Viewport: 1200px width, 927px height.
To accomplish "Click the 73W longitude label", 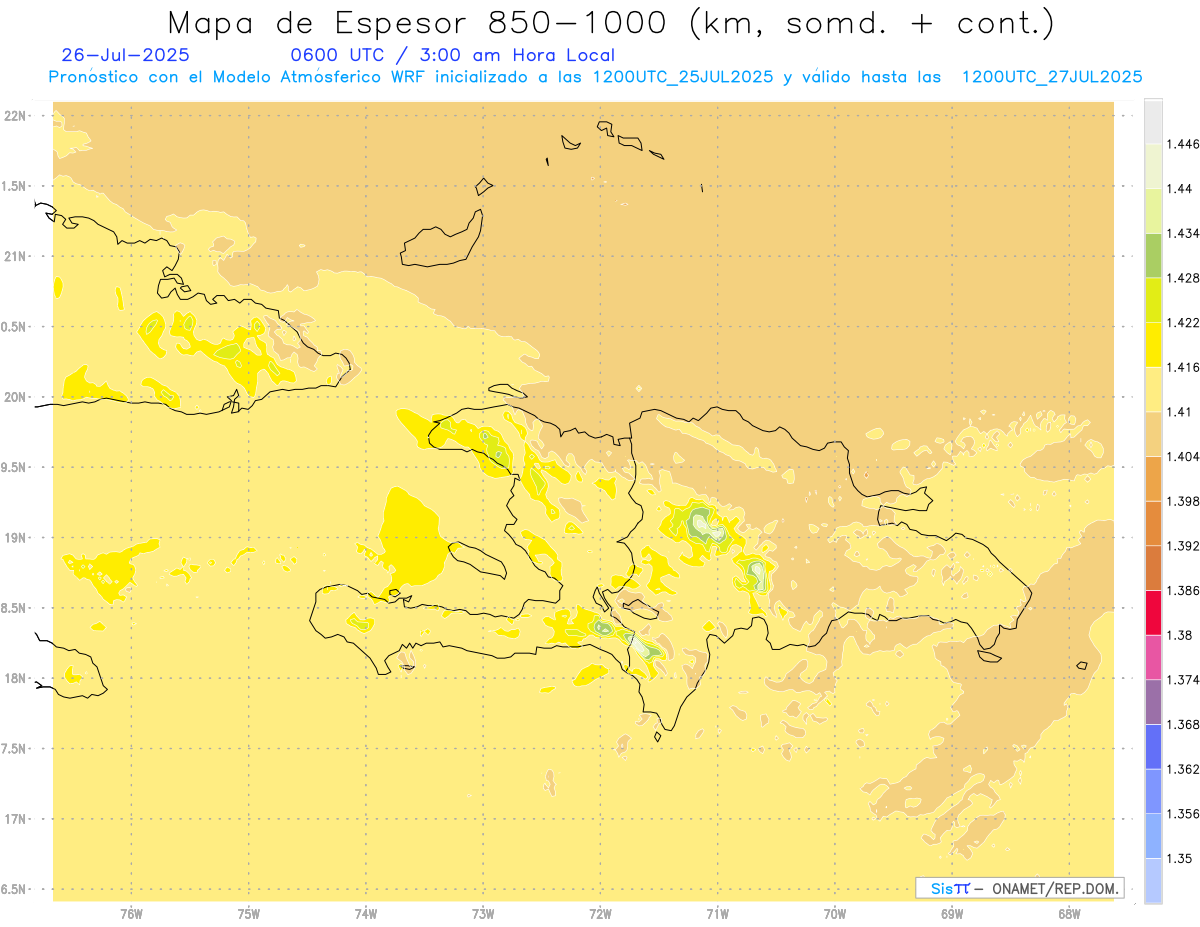I will pyautogui.click(x=483, y=914).
